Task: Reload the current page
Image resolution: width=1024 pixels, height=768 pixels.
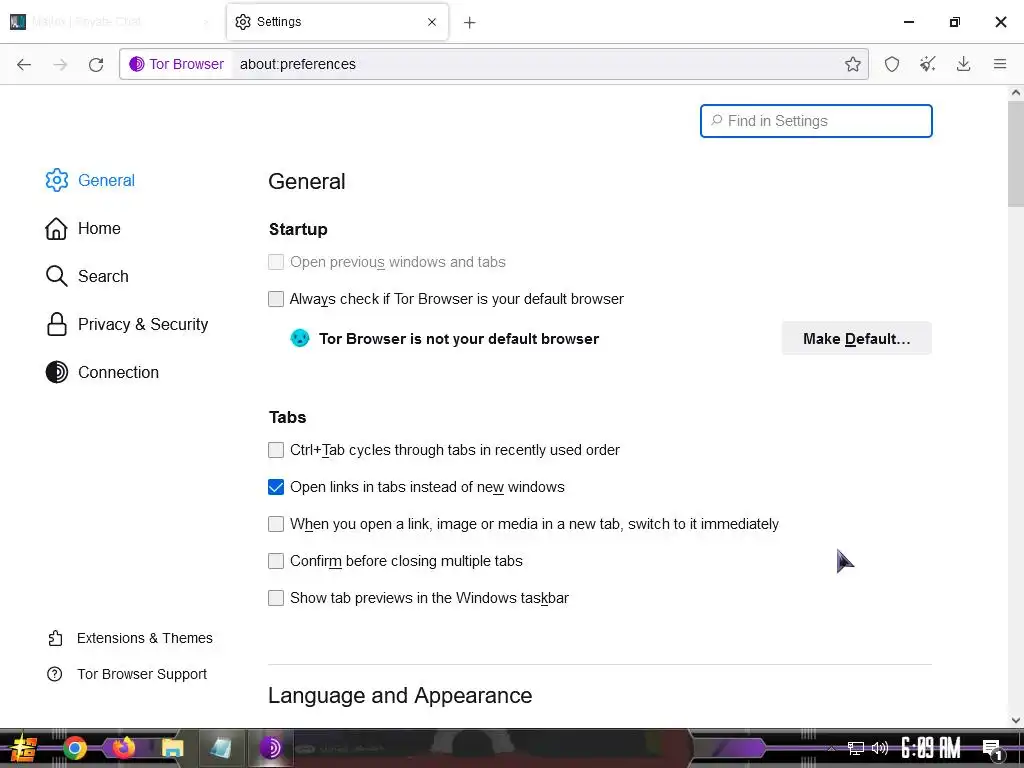Action: pos(96,64)
